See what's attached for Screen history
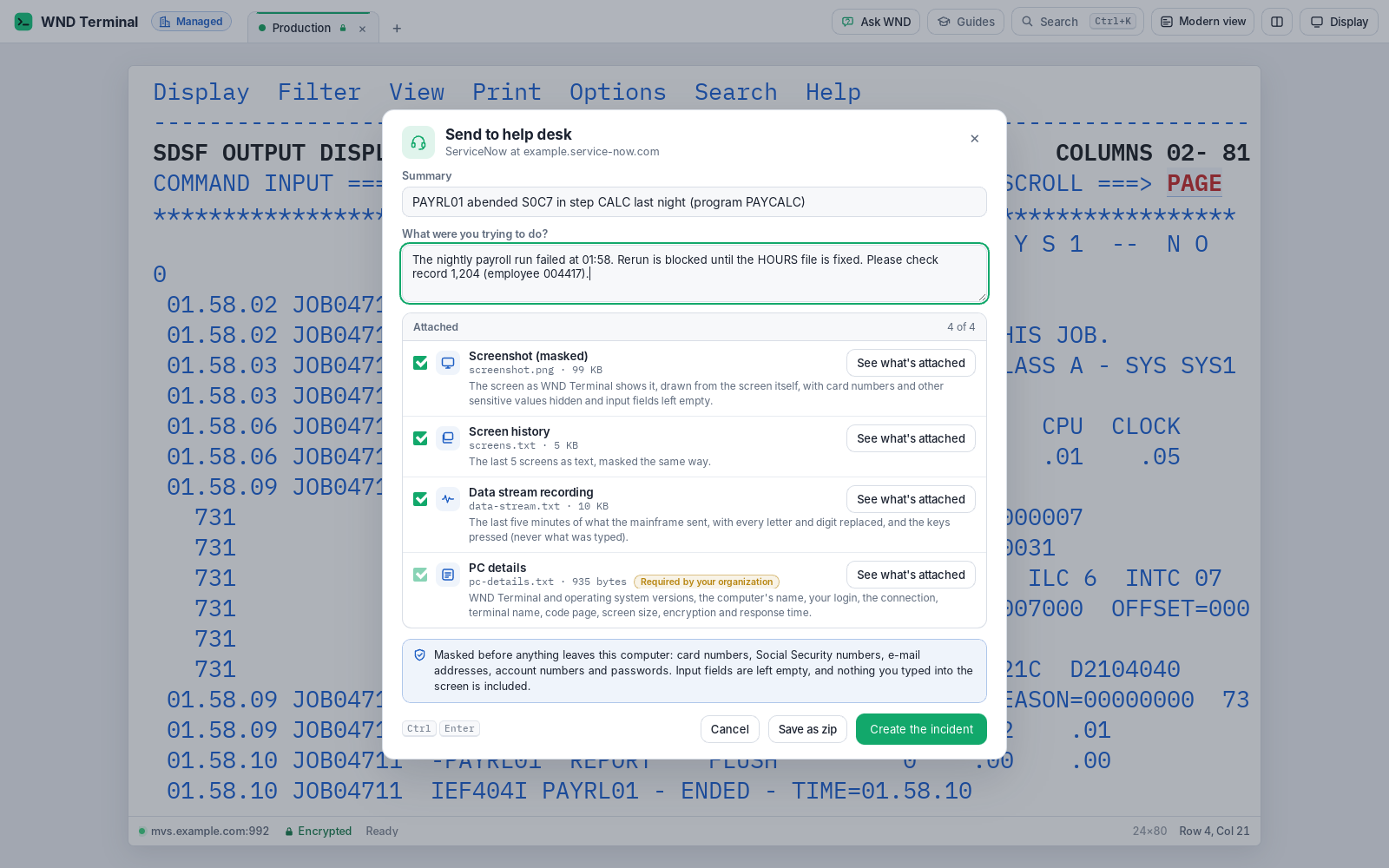The width and height of the screenshot is (1389, 868). pyautogui.click(x=911, y=438)
